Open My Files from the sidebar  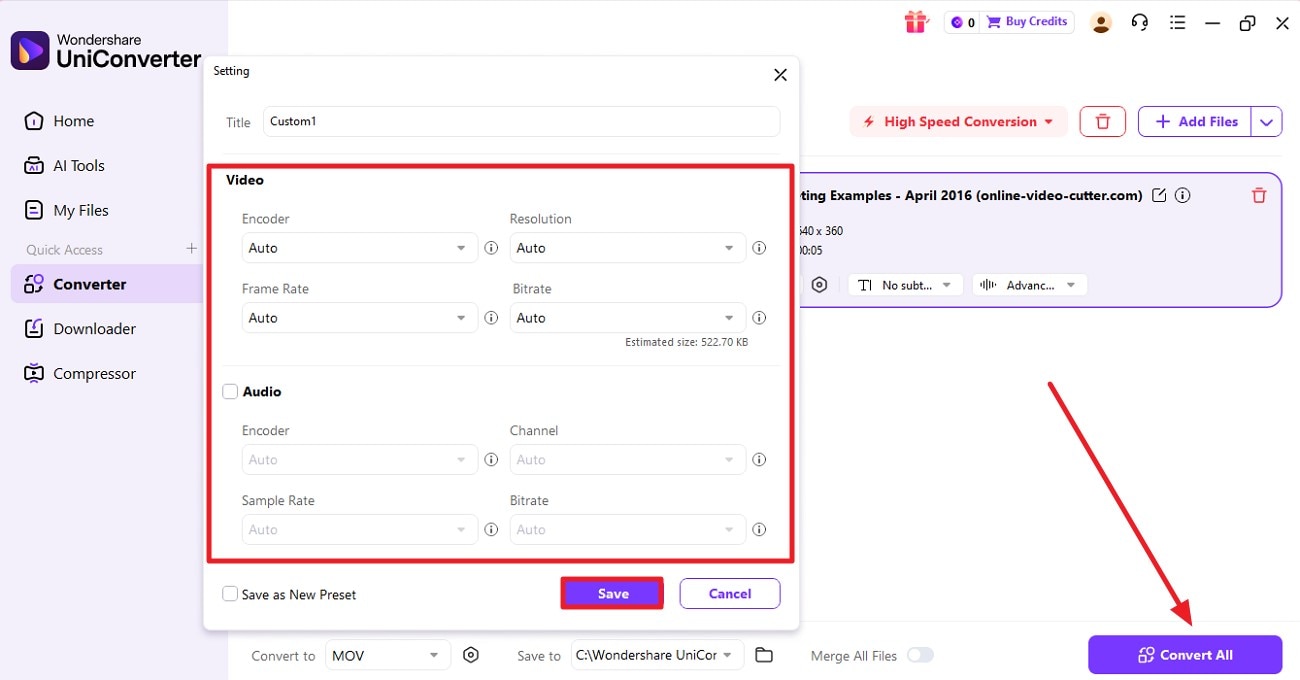78,210
